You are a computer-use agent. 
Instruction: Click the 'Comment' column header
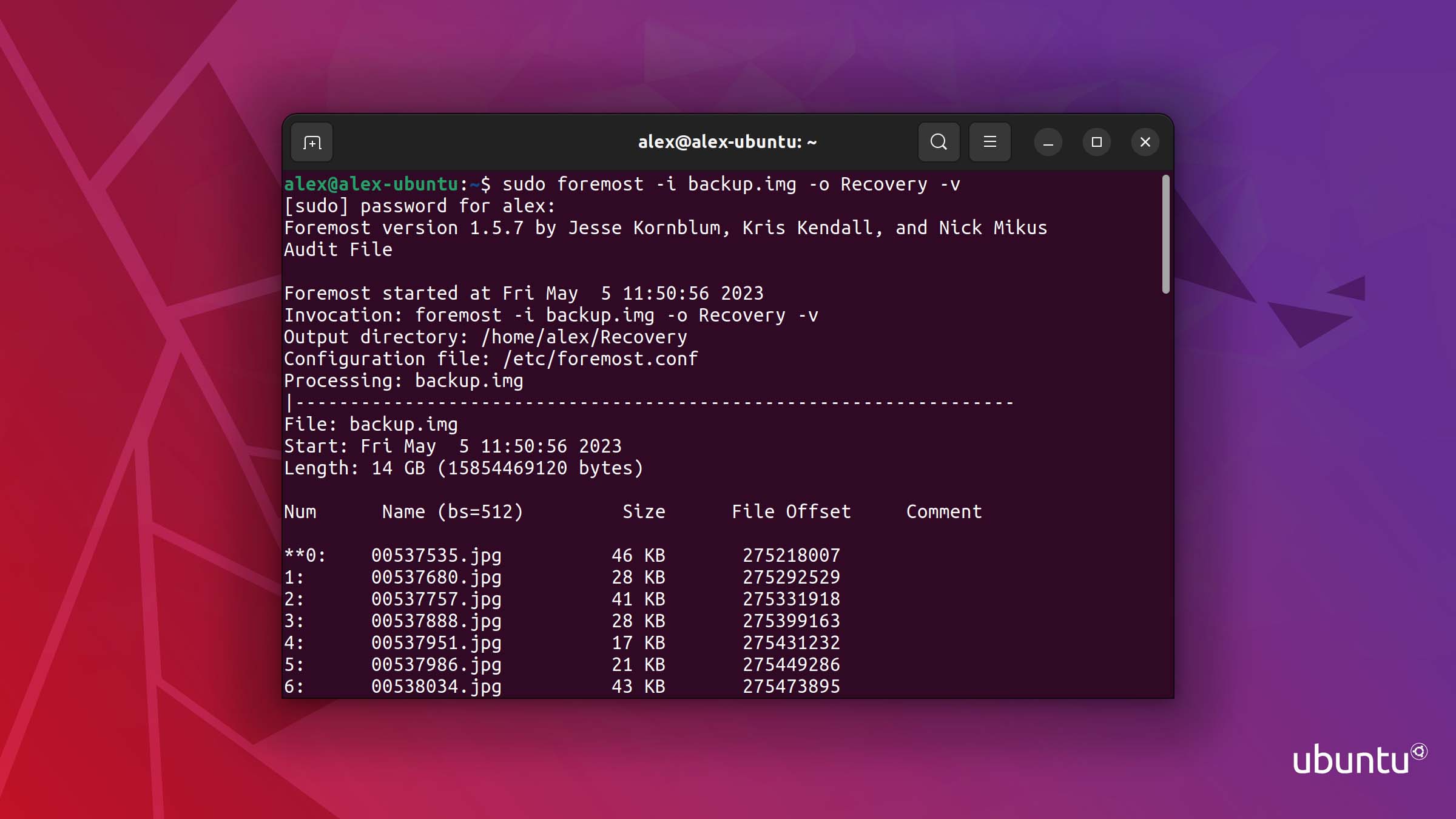click(x=944, y=512)
